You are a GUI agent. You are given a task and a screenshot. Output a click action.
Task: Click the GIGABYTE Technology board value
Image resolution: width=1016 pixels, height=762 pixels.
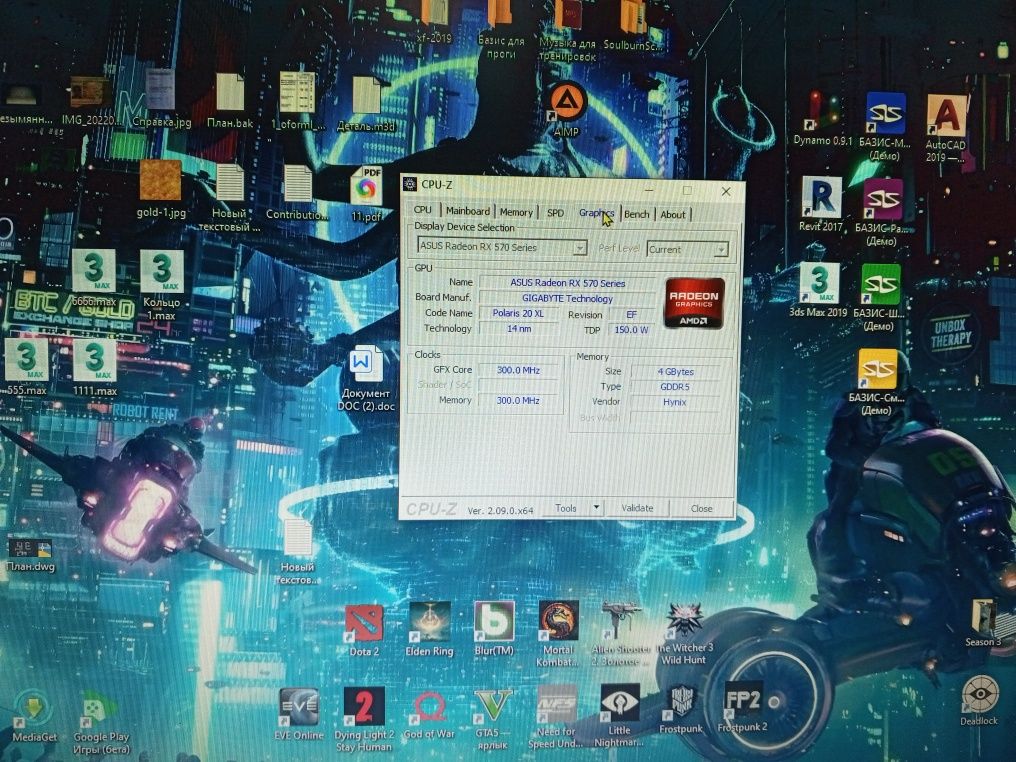coord(567,299)
